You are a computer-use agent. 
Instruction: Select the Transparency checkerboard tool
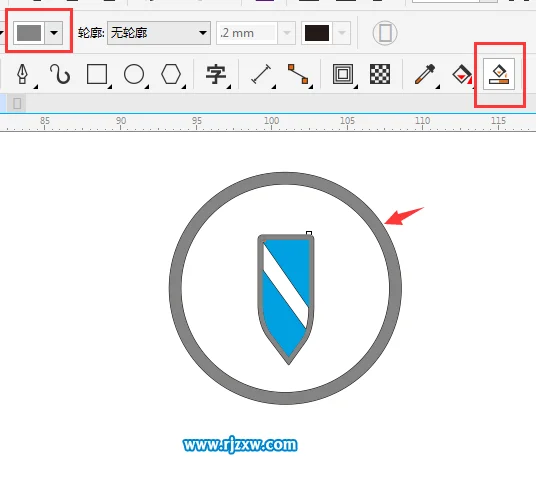pyautogui.click(x=380, y=74)
